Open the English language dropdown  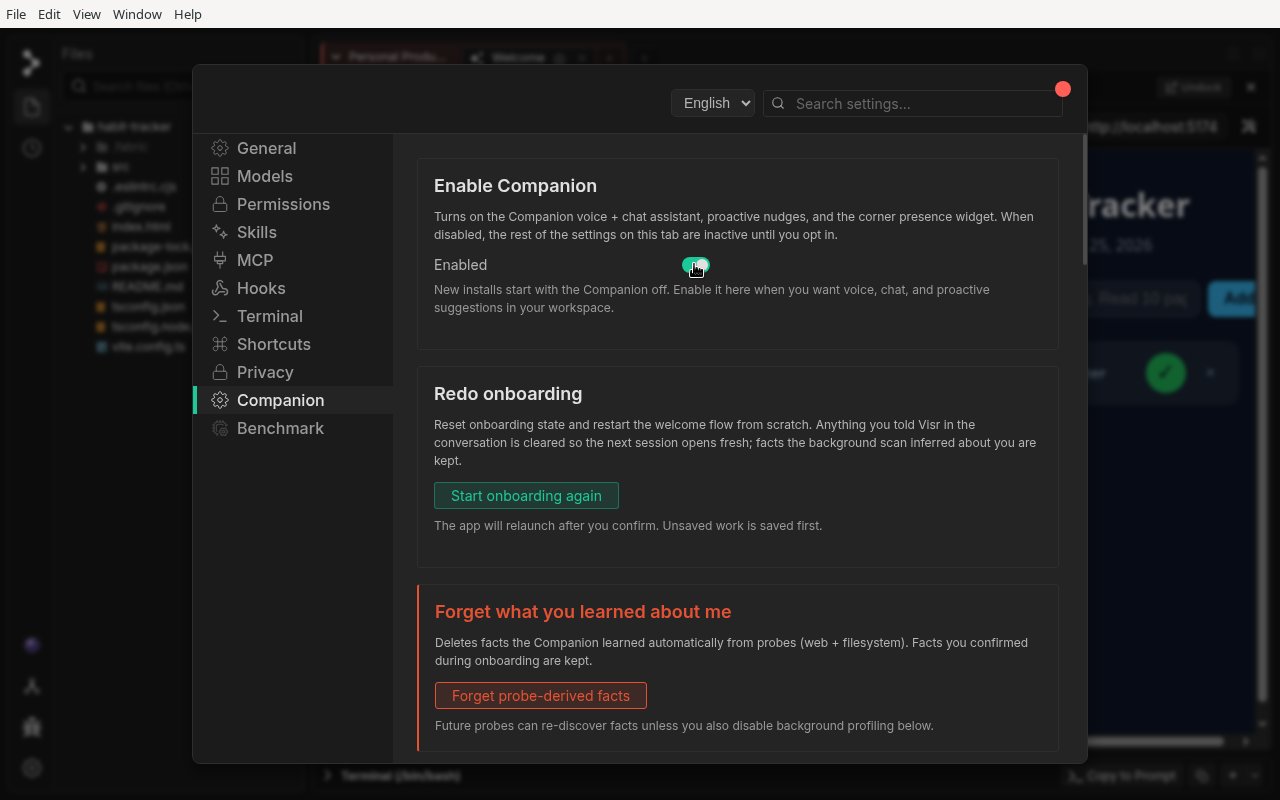pyautogui.click(x=713, y=103)
